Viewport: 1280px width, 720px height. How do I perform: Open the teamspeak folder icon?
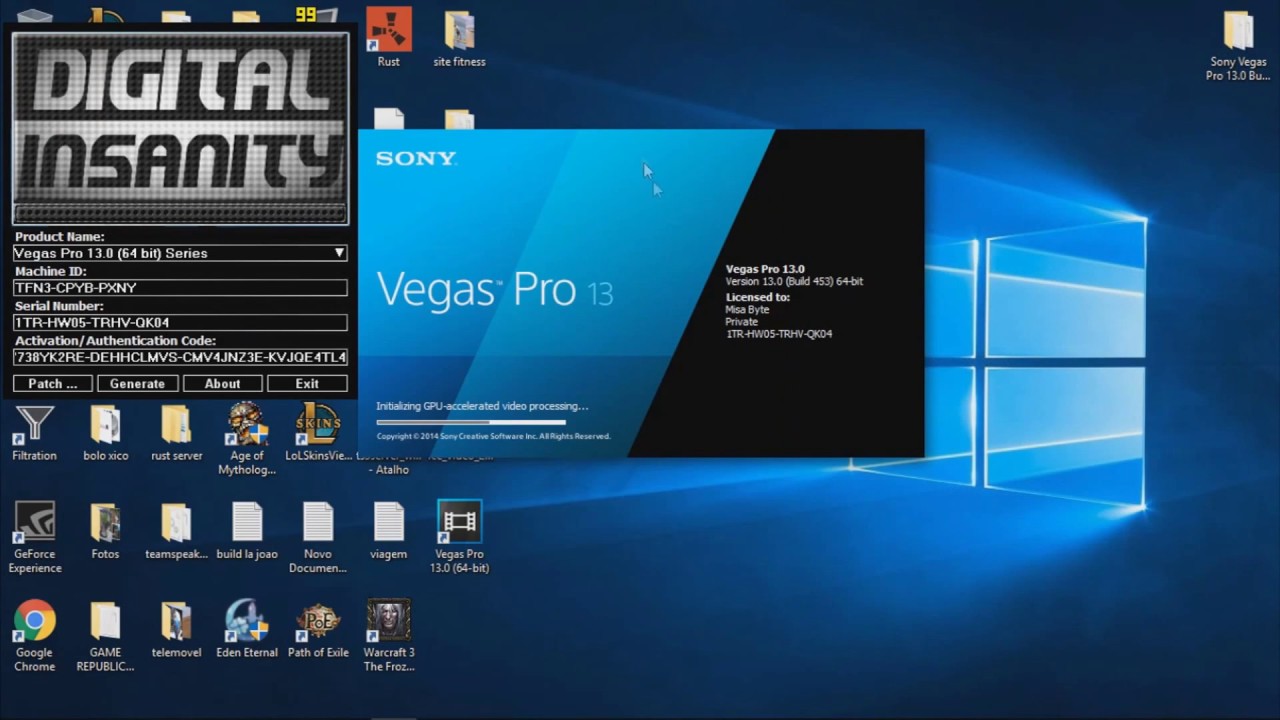[x=176, y=531]
